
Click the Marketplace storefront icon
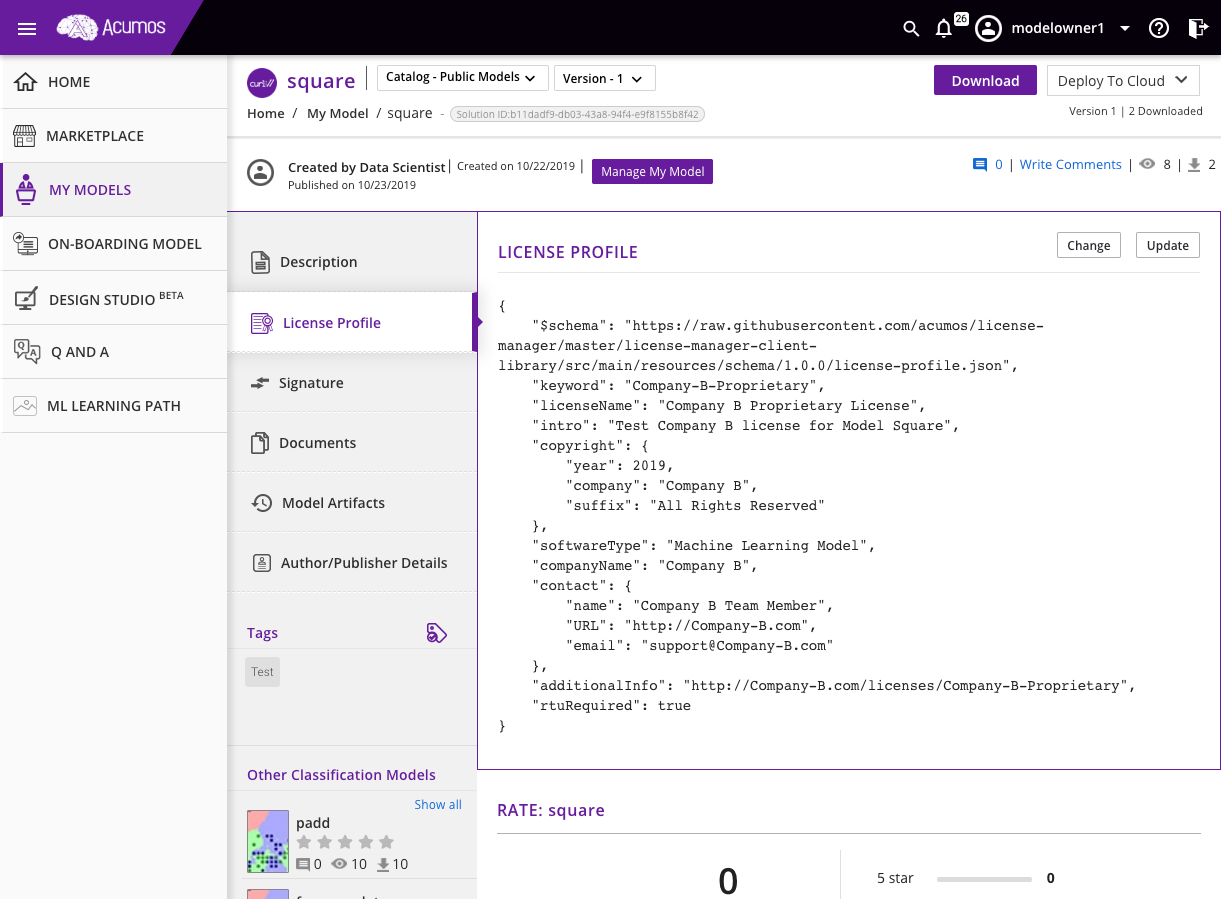tap(25, 135)
